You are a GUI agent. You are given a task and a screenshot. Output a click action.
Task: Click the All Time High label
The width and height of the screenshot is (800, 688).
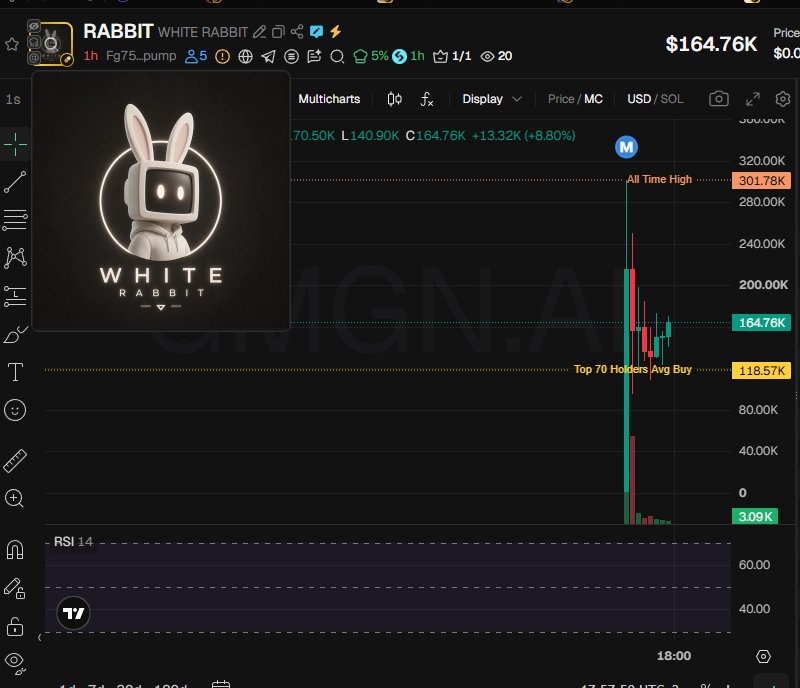click(x=659, y=179)
